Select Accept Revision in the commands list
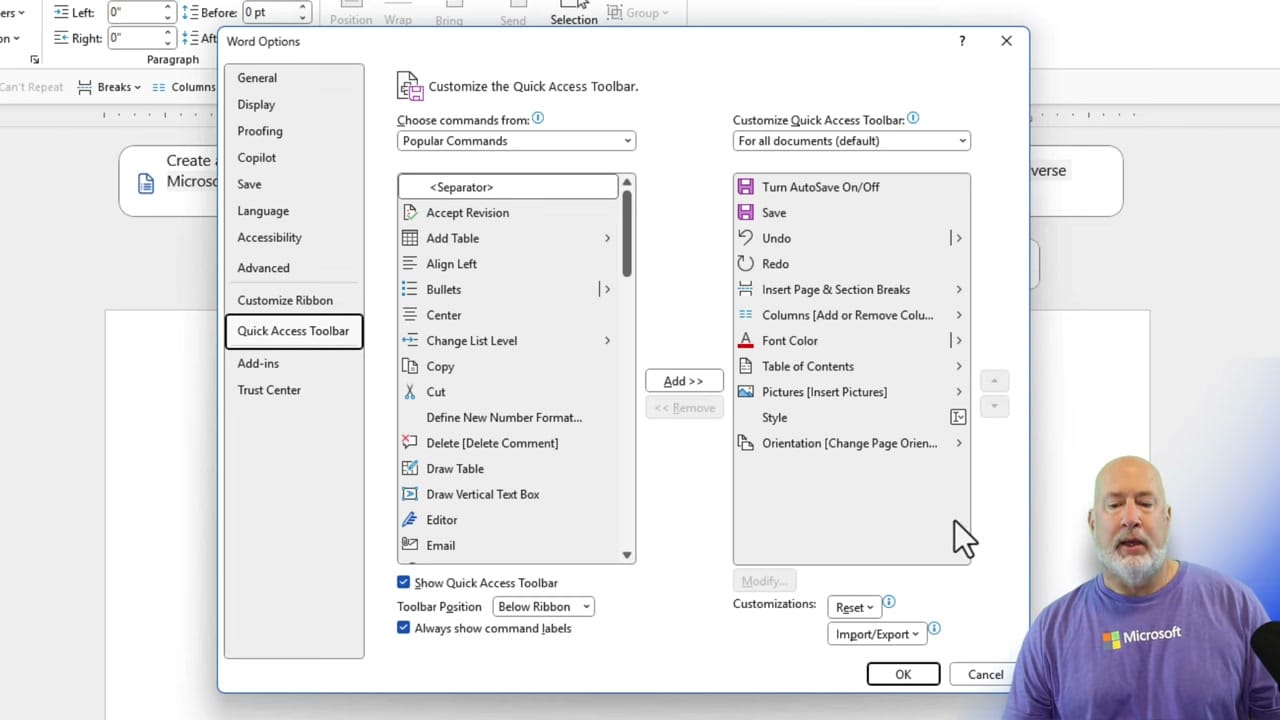The width and height of the screenshot is (1280, 720). pos(467,212)
